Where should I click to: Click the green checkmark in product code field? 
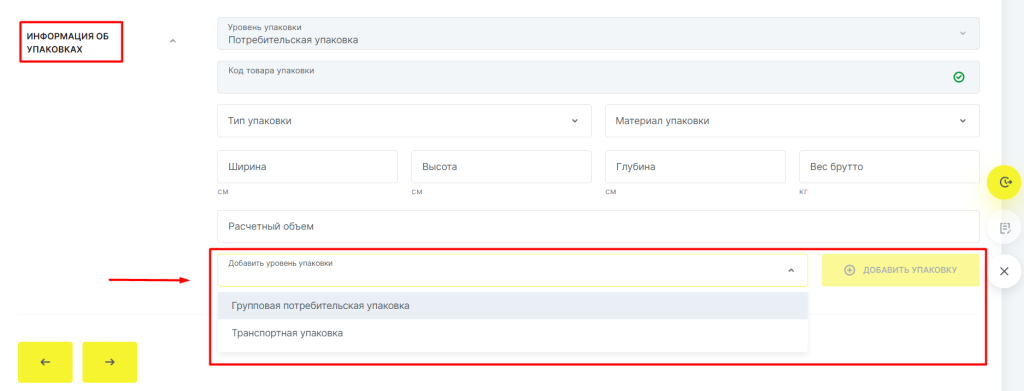coord(958,77)
